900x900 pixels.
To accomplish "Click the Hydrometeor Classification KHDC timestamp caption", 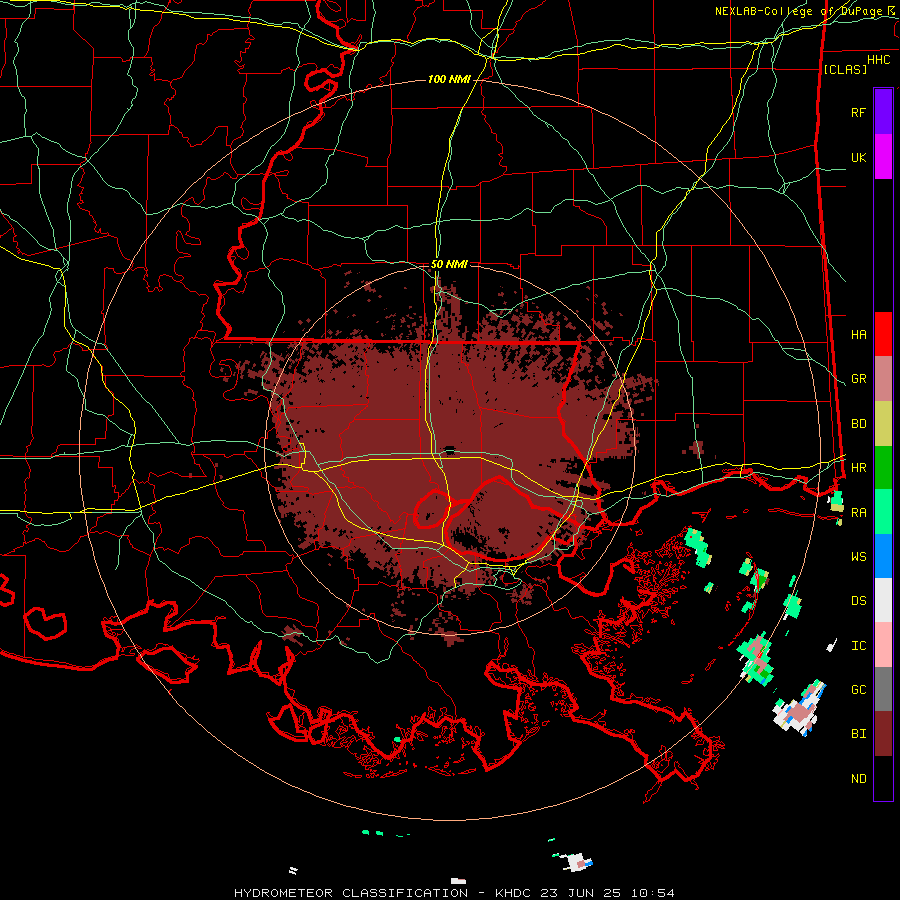I will pos(454,893).
